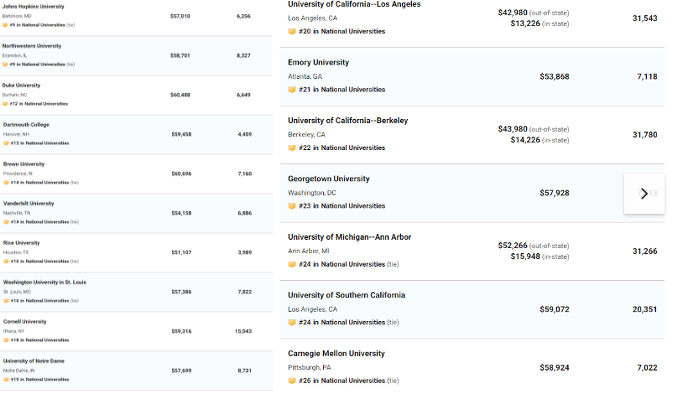Click '#18 in National Universities' under Cornell
Viewport: 683px width, 394px height.
[40, 340]
